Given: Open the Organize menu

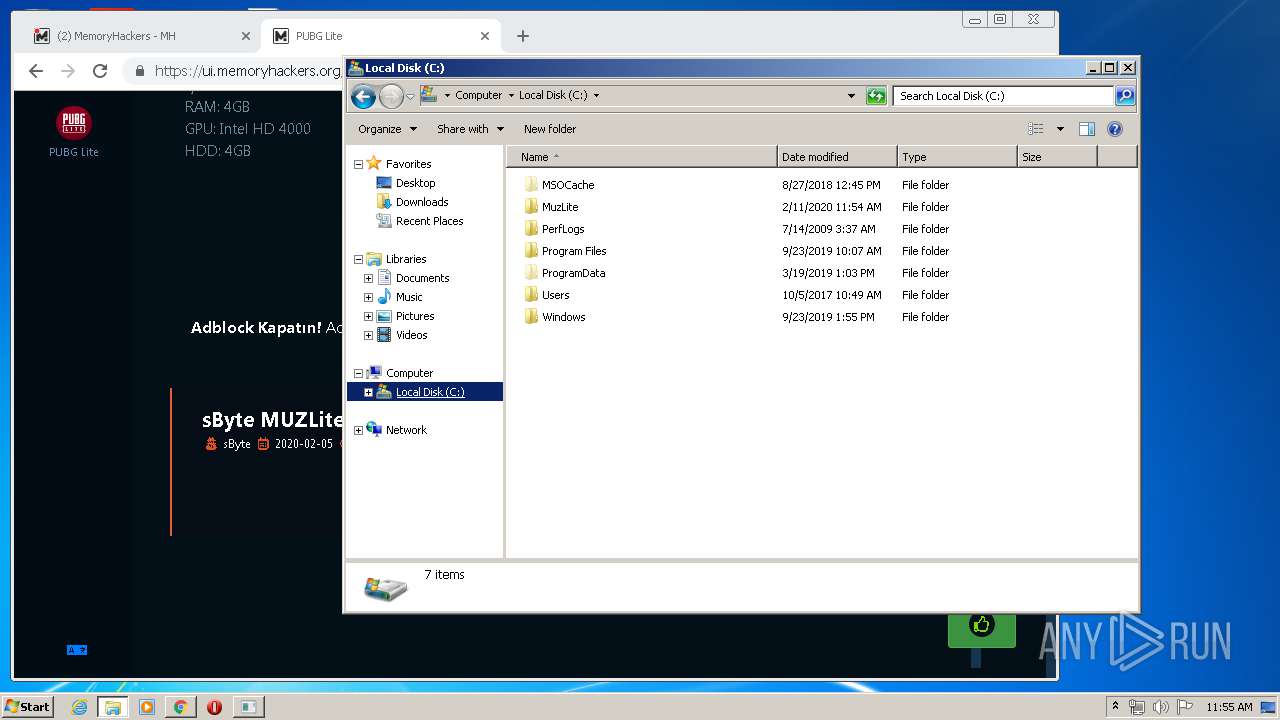Looking at the screenshot, I should 386,129.
